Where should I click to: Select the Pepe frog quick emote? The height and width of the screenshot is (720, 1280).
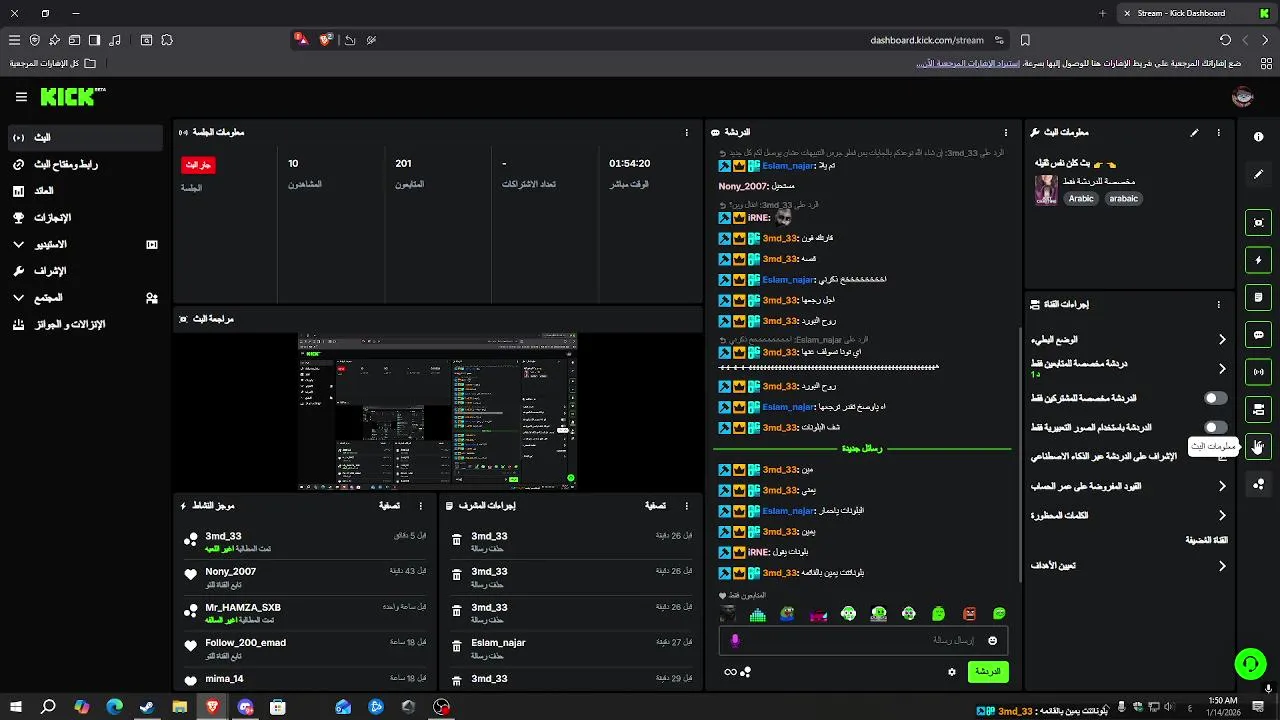tap(788, 614)
